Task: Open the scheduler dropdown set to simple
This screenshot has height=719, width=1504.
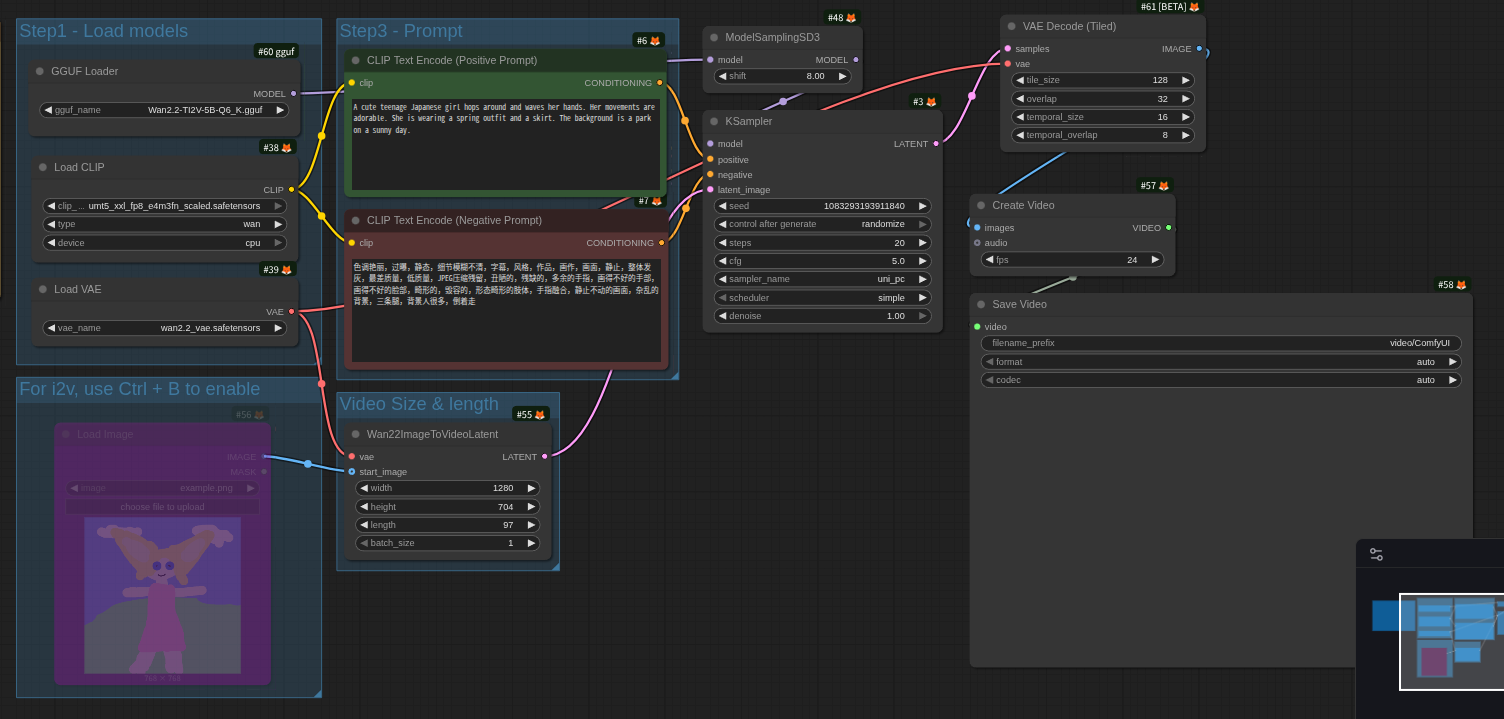Action: tap(822, 298)
